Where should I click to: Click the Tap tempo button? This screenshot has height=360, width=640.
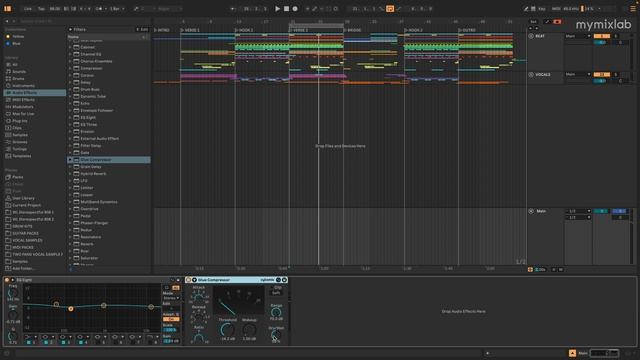coord(41,9)
